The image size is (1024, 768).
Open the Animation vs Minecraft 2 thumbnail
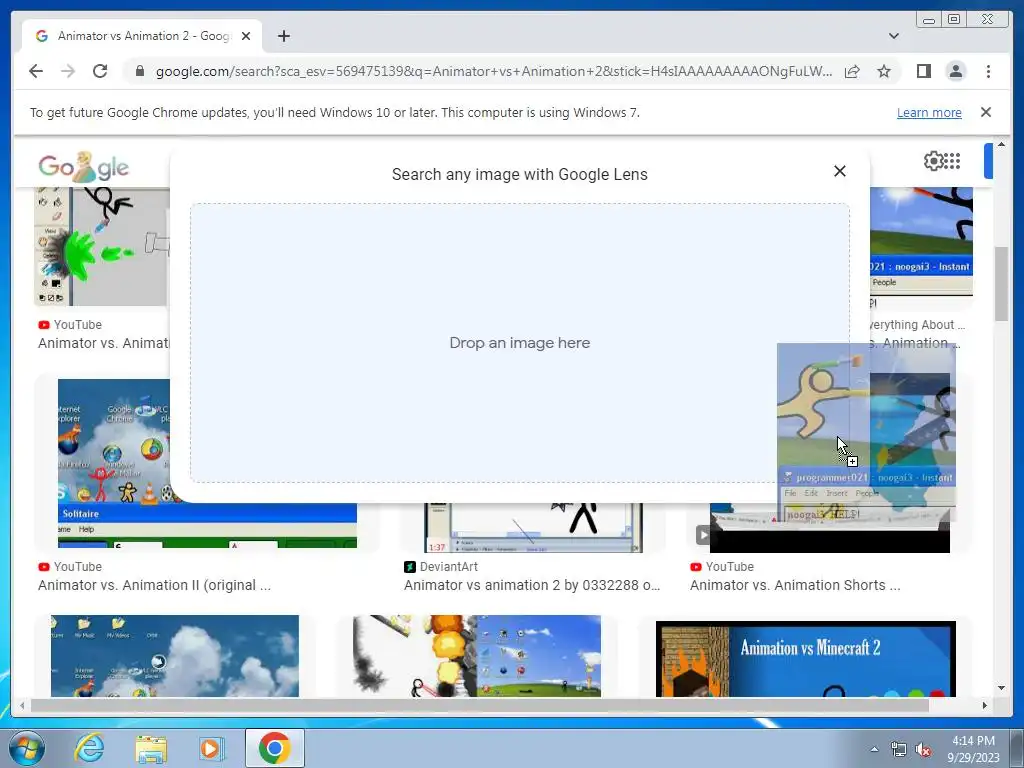806,658
